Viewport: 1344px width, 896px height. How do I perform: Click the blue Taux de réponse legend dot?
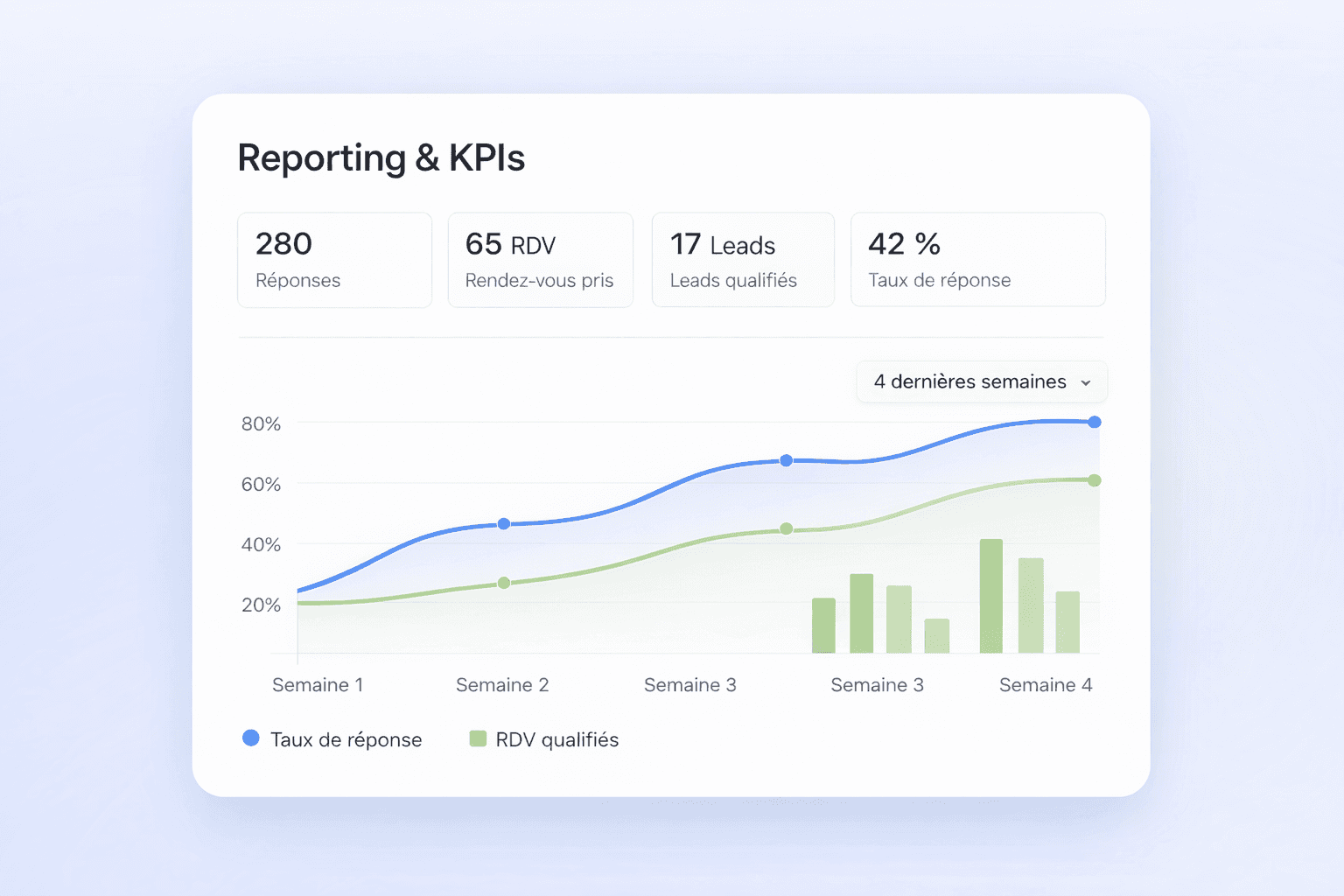(250, 738)
